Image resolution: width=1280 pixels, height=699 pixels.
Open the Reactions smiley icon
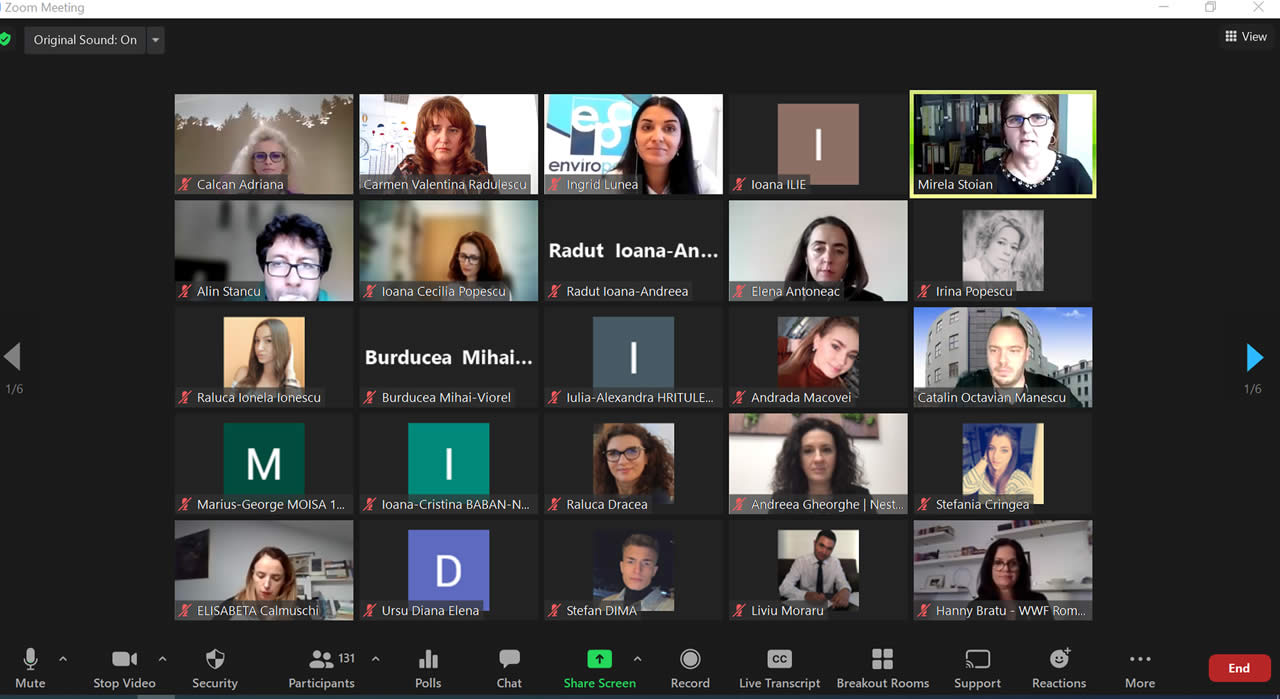[1059, 660]
